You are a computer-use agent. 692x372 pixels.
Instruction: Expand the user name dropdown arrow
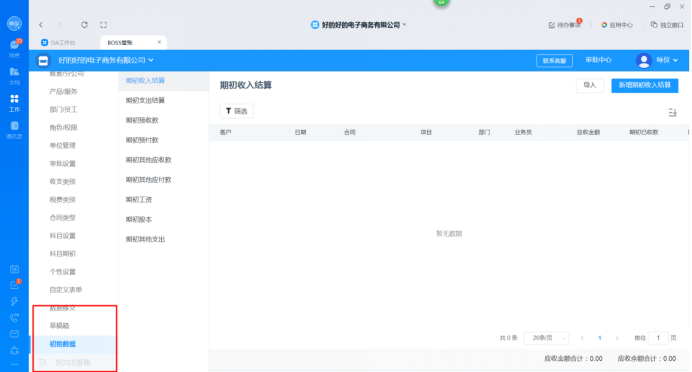point(675,60)
